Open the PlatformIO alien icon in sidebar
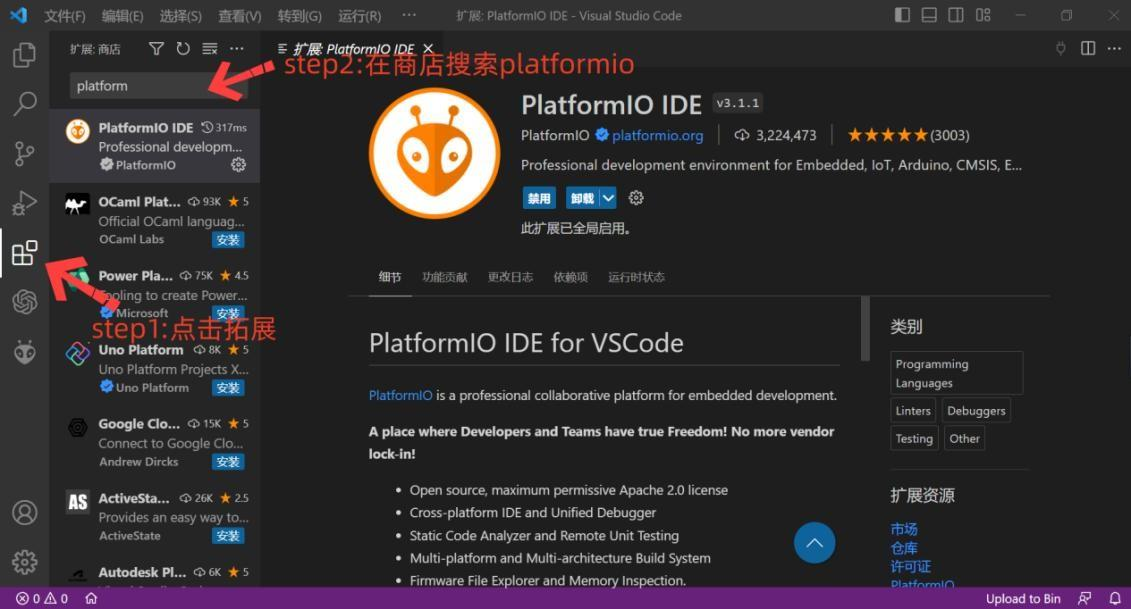 24,352
